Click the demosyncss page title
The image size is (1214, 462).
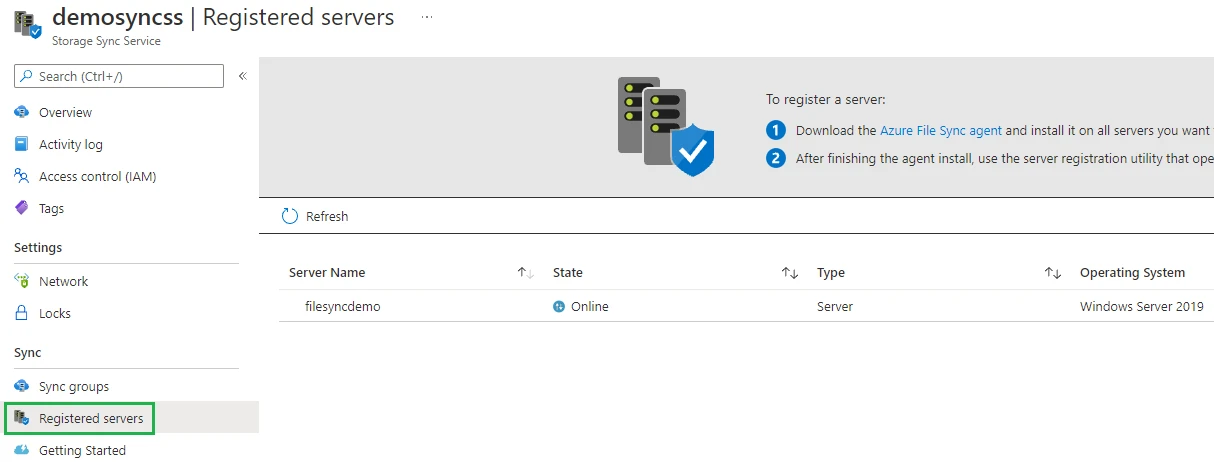point(117,17)
